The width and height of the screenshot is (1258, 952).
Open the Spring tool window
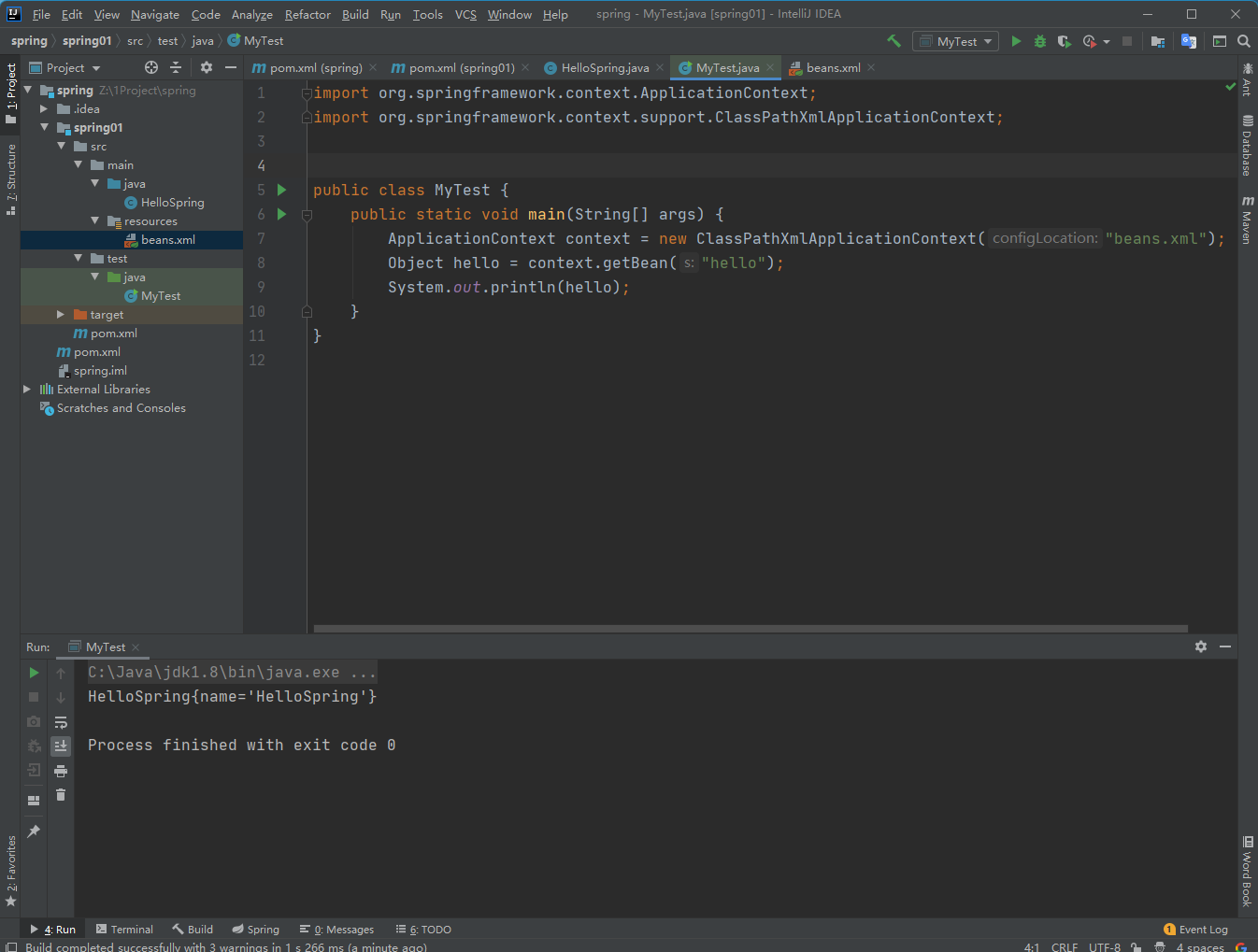click(x=256, y=930)
